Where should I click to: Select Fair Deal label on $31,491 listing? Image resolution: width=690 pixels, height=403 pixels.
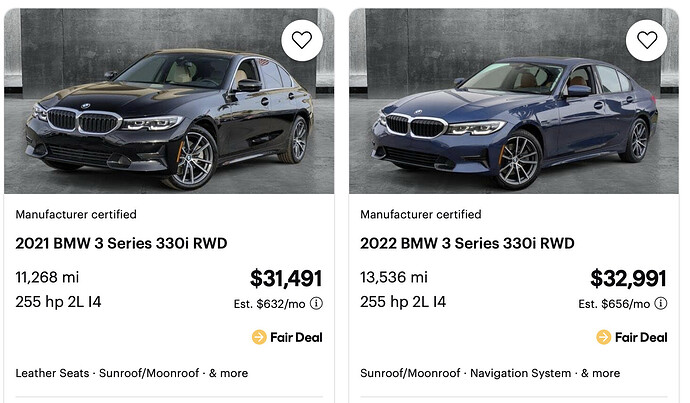click(x=296, y=337)
